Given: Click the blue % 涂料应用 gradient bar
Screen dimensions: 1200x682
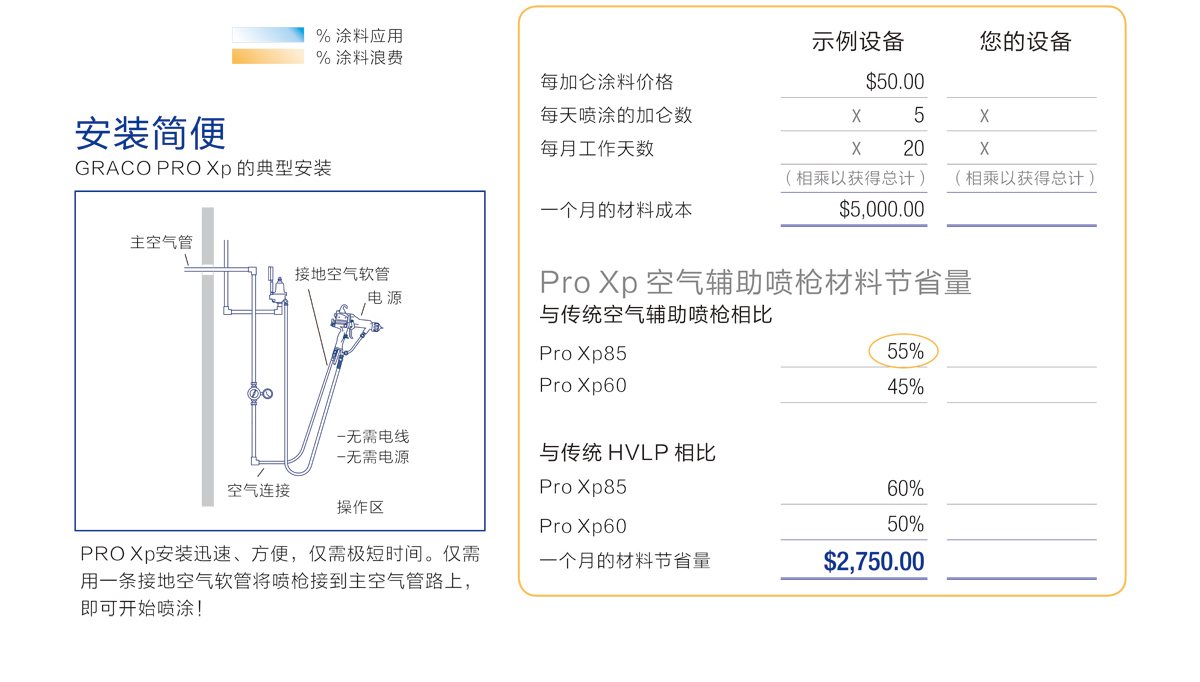Looking at the screenshot, I should click(x=268, y=34).
